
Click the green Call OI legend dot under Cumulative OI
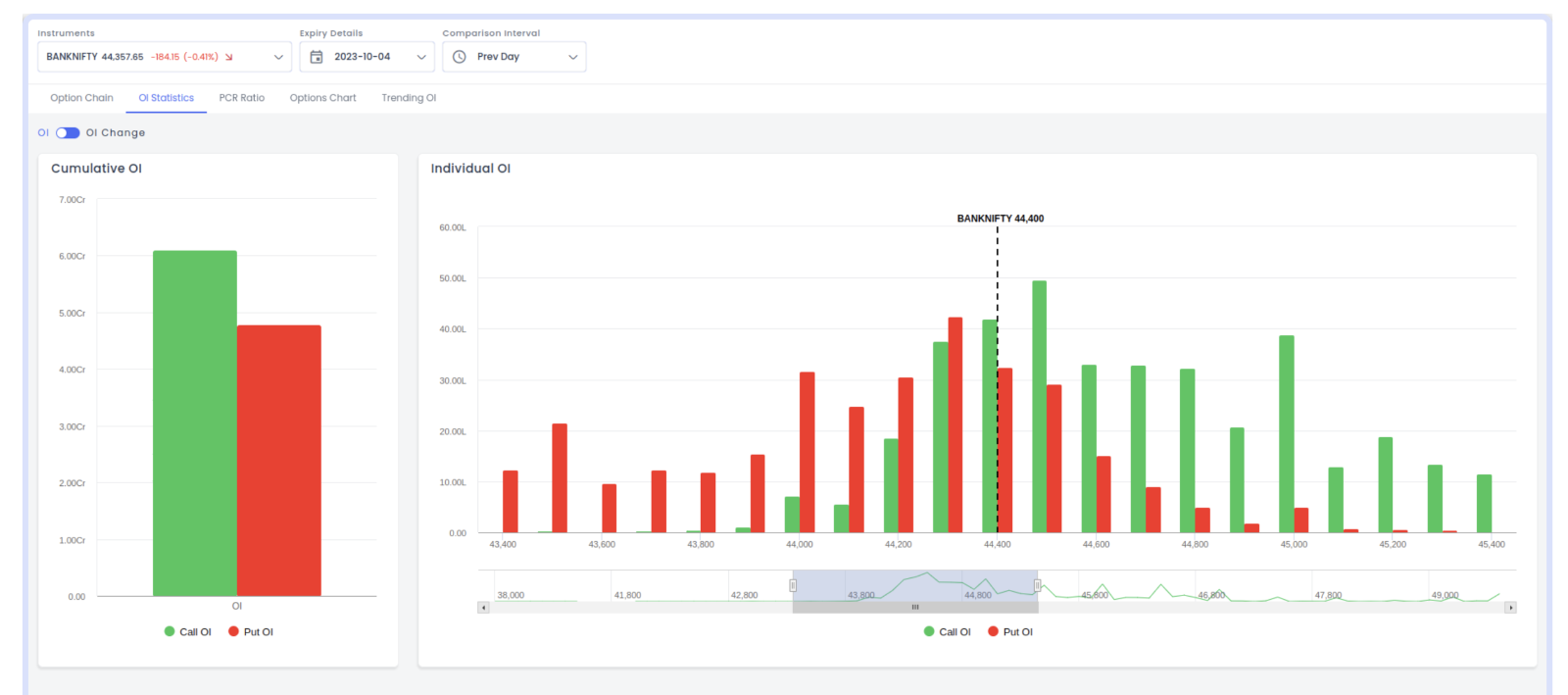click(170, 632)
